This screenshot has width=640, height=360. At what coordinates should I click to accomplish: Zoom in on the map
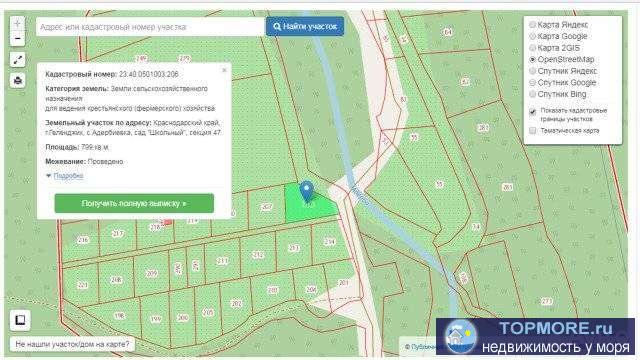[x=18, y=24]
